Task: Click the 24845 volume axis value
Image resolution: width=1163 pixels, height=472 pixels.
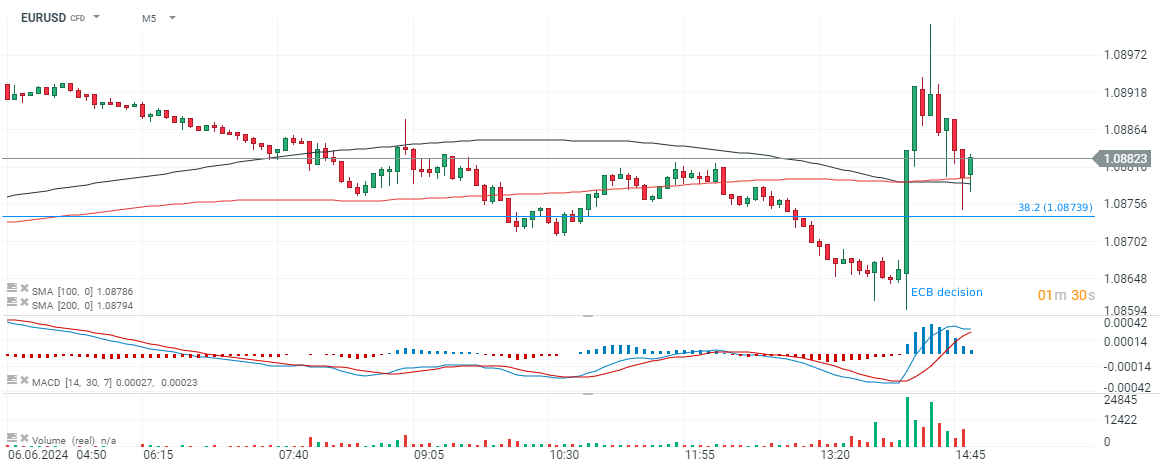Action: [x=1121, y=401]
